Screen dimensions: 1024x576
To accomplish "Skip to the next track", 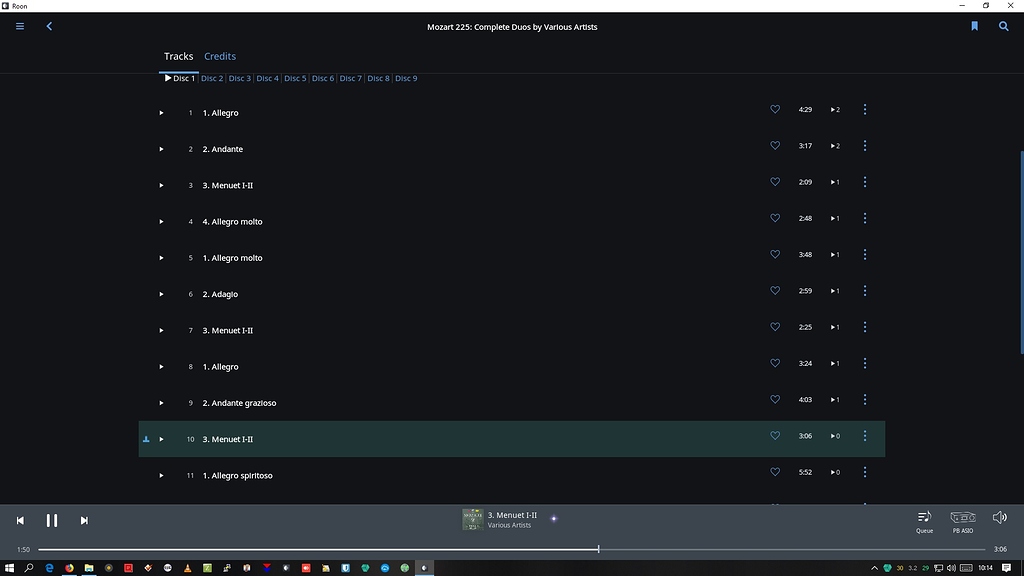I will (x=84, y=520).
